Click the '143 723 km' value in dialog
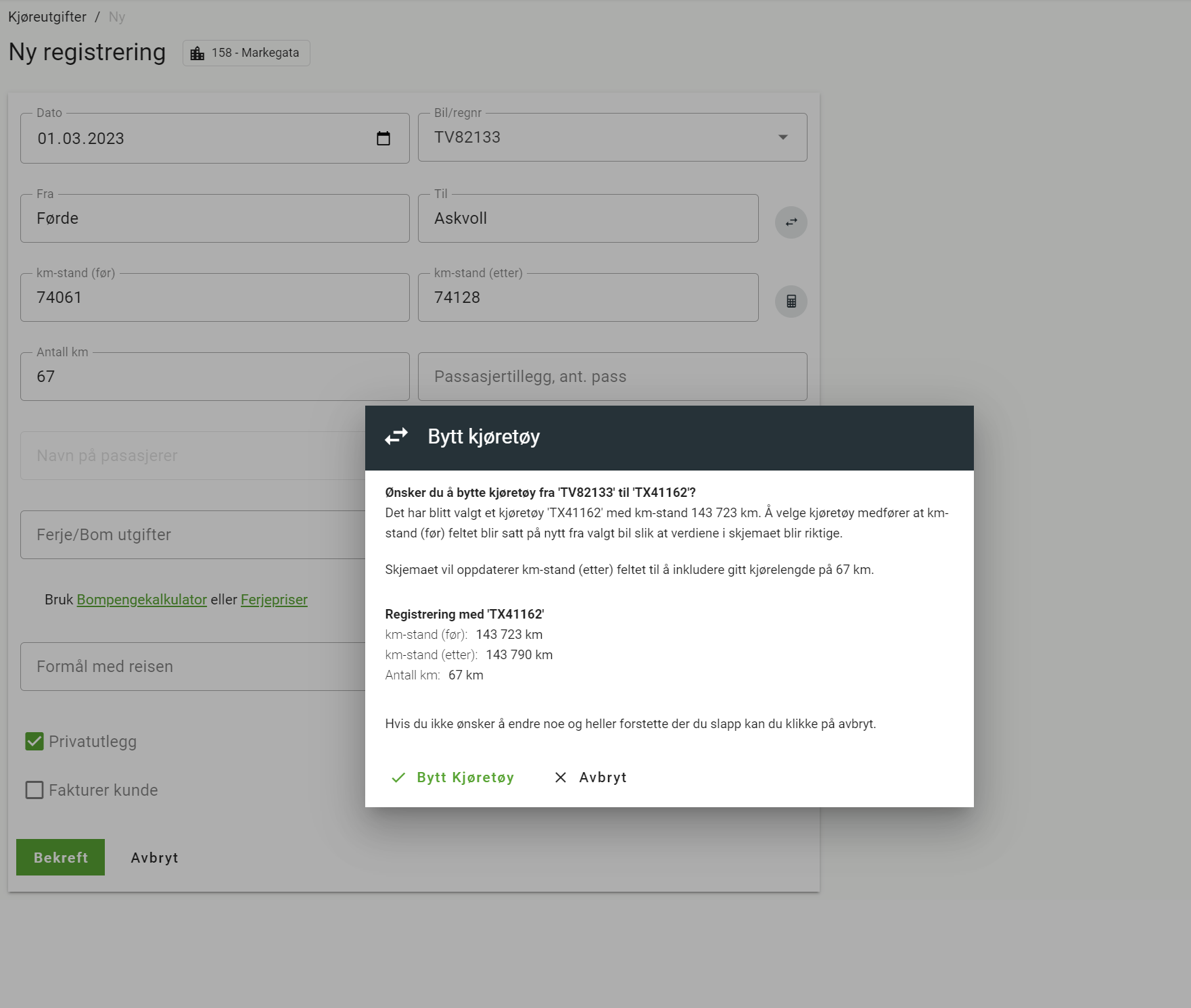This screenshot has width=1191, height=1008. (x=509, y=635)
